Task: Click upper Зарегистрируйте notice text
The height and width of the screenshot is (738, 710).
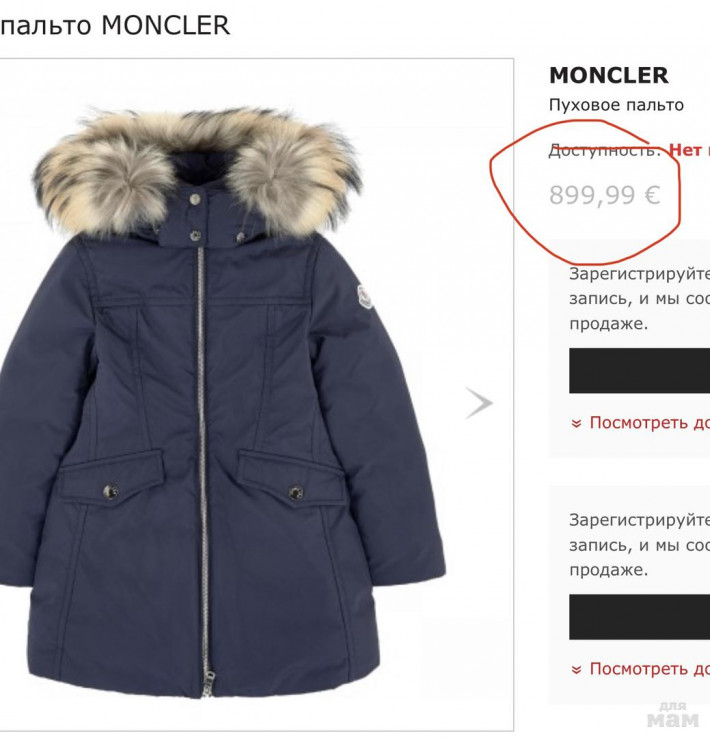Action: click(x=639, y=298)
